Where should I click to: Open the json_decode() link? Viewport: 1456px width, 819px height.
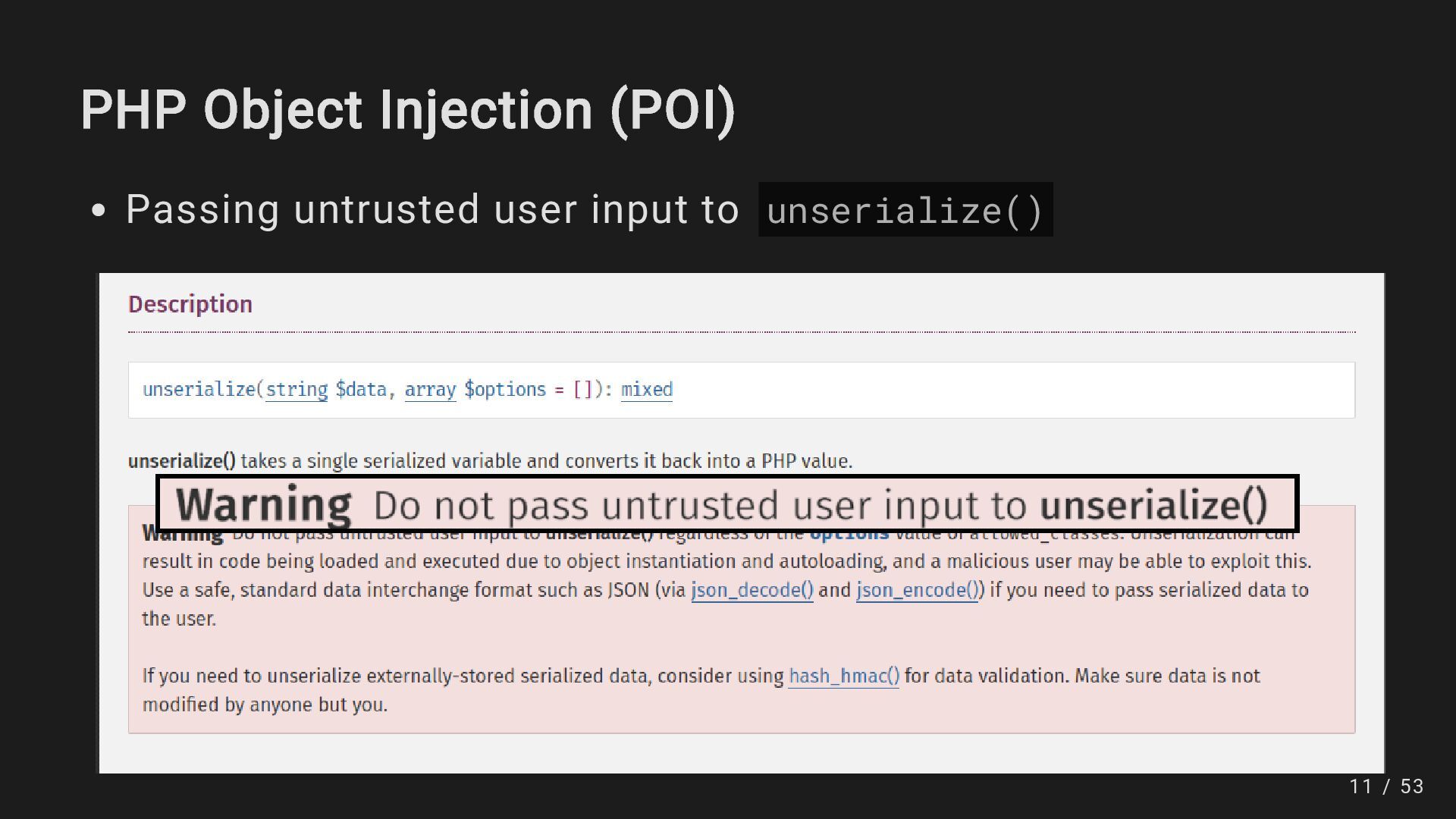[752, 590]
